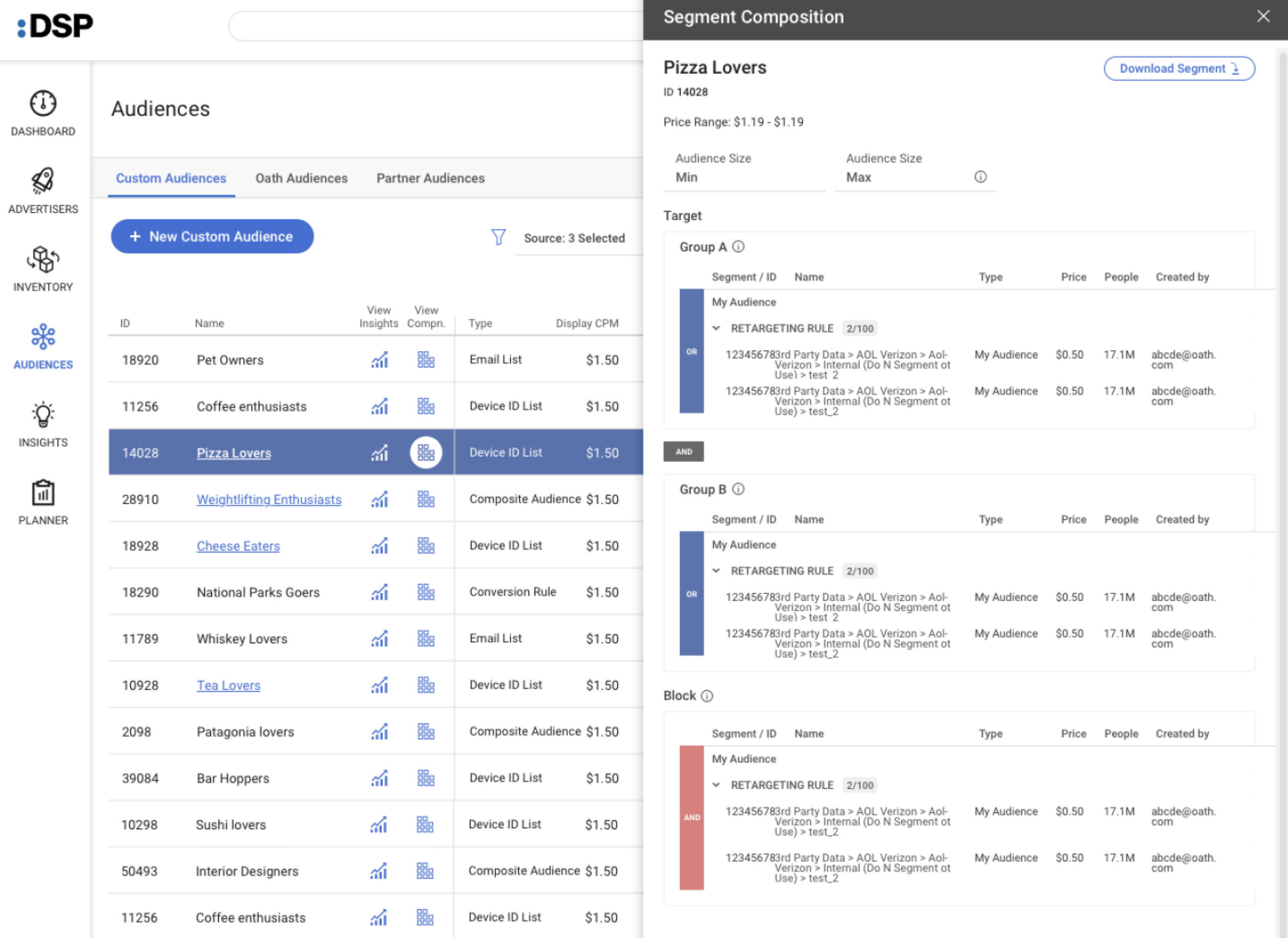Image resolution: width=1288 pixels, height=938 pixels.
Task: Click Group A OR operator bar
Action: coord(692,351)
